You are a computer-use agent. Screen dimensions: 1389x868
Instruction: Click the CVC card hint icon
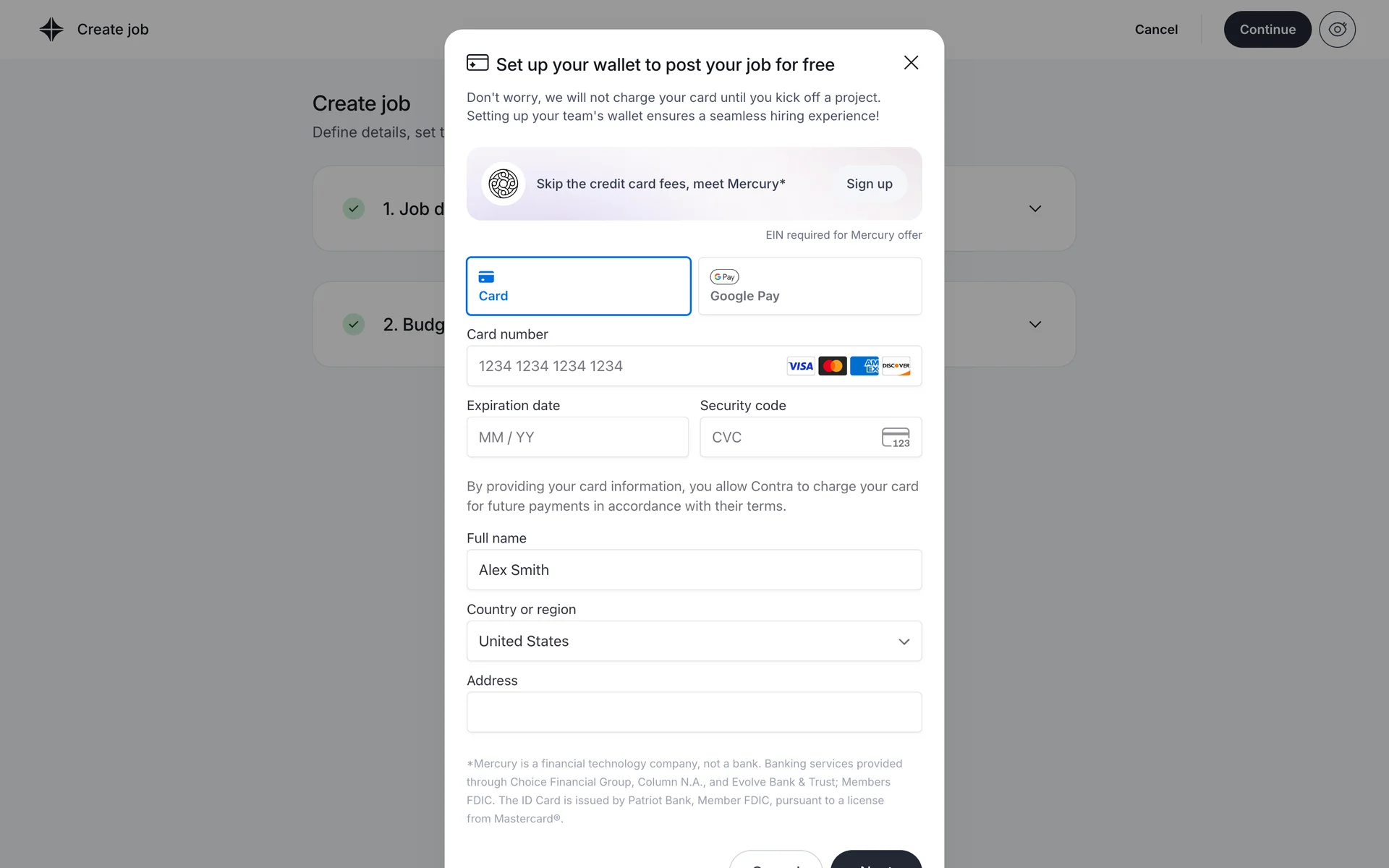(x=896, y=438)
